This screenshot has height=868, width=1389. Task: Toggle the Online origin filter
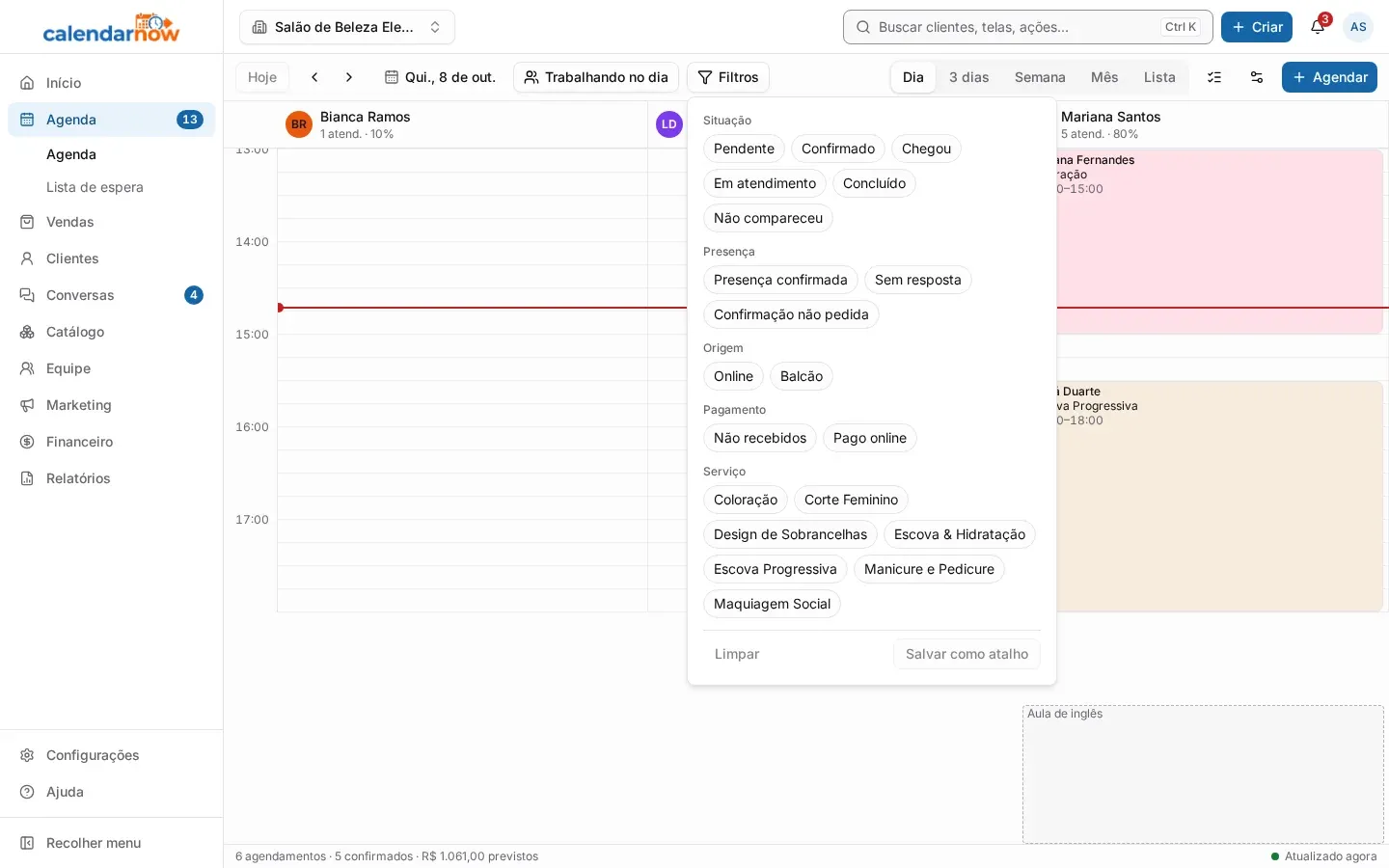733,376
